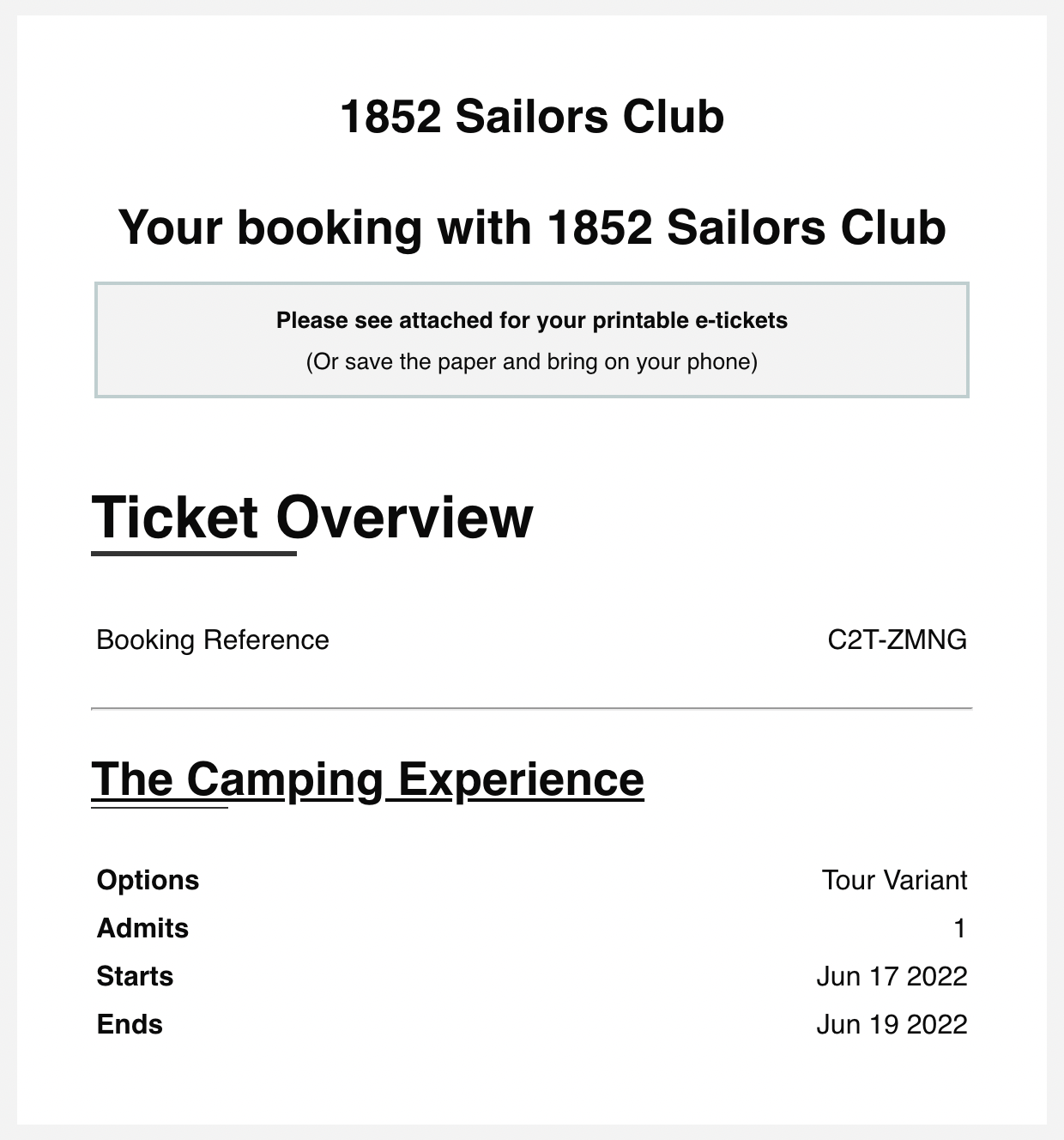Click the word Overview in the heading
This screenshot has width=1064, height=1140.
pos(404,518)
